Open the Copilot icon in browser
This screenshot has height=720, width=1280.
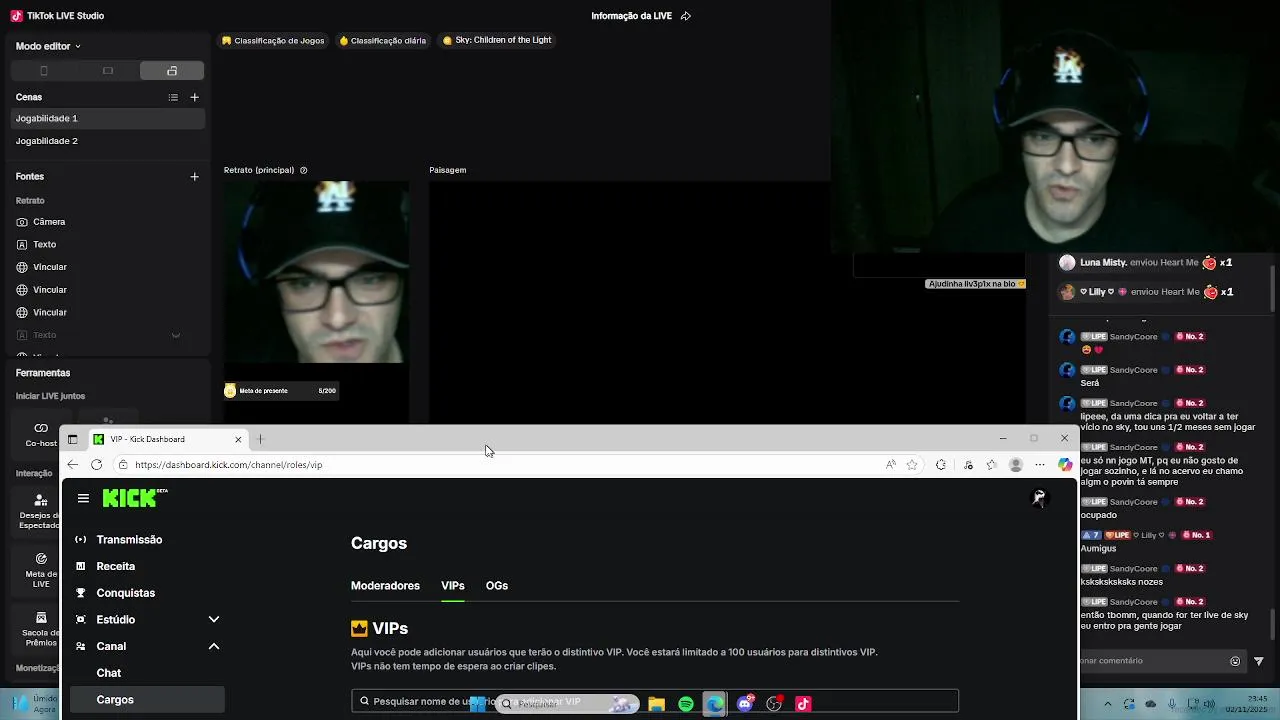pyautogui.click(x=1065, y=465)
